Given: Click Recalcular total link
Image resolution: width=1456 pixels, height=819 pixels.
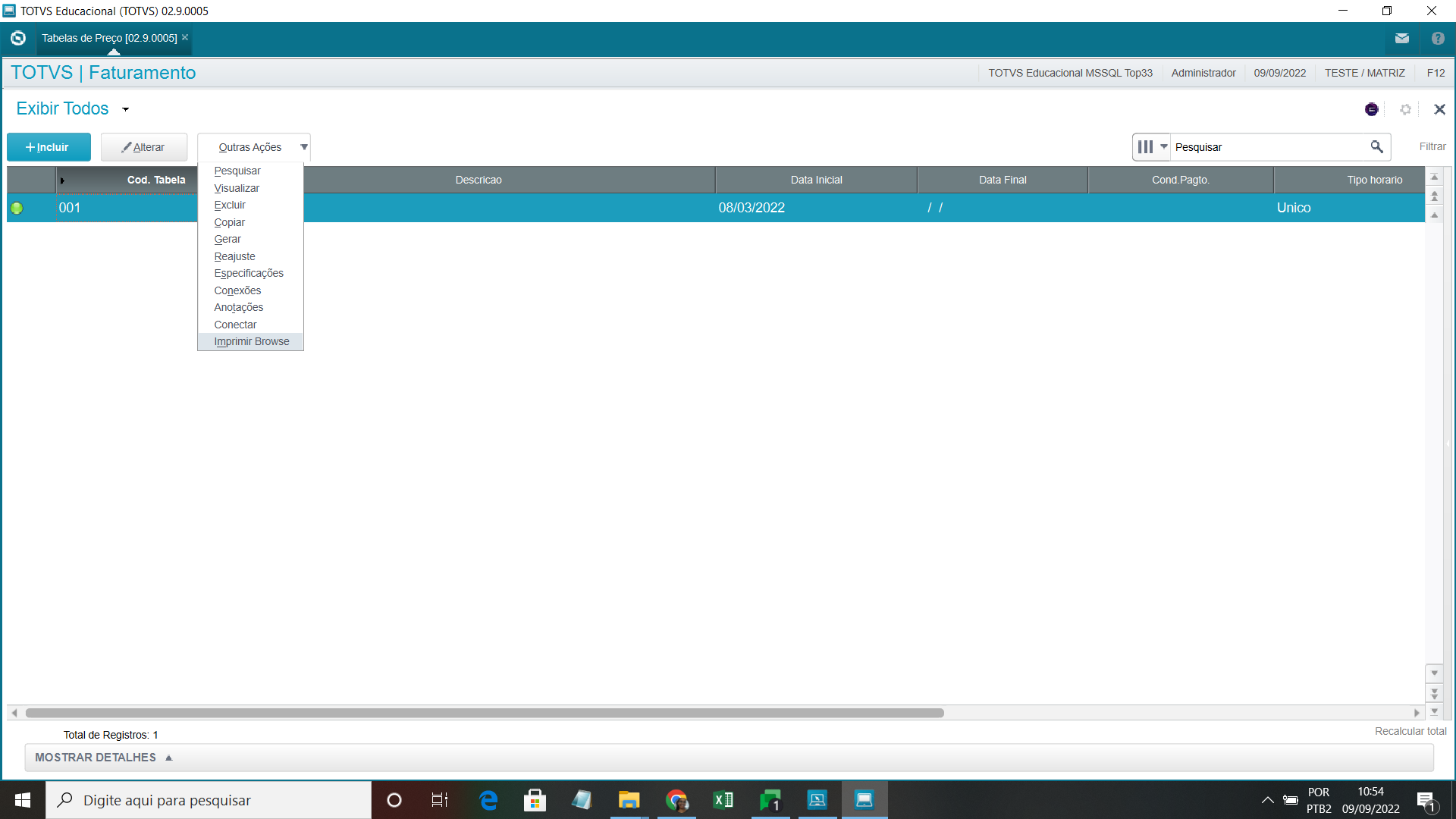Looking at the screenshot, I should [1410, 731].
